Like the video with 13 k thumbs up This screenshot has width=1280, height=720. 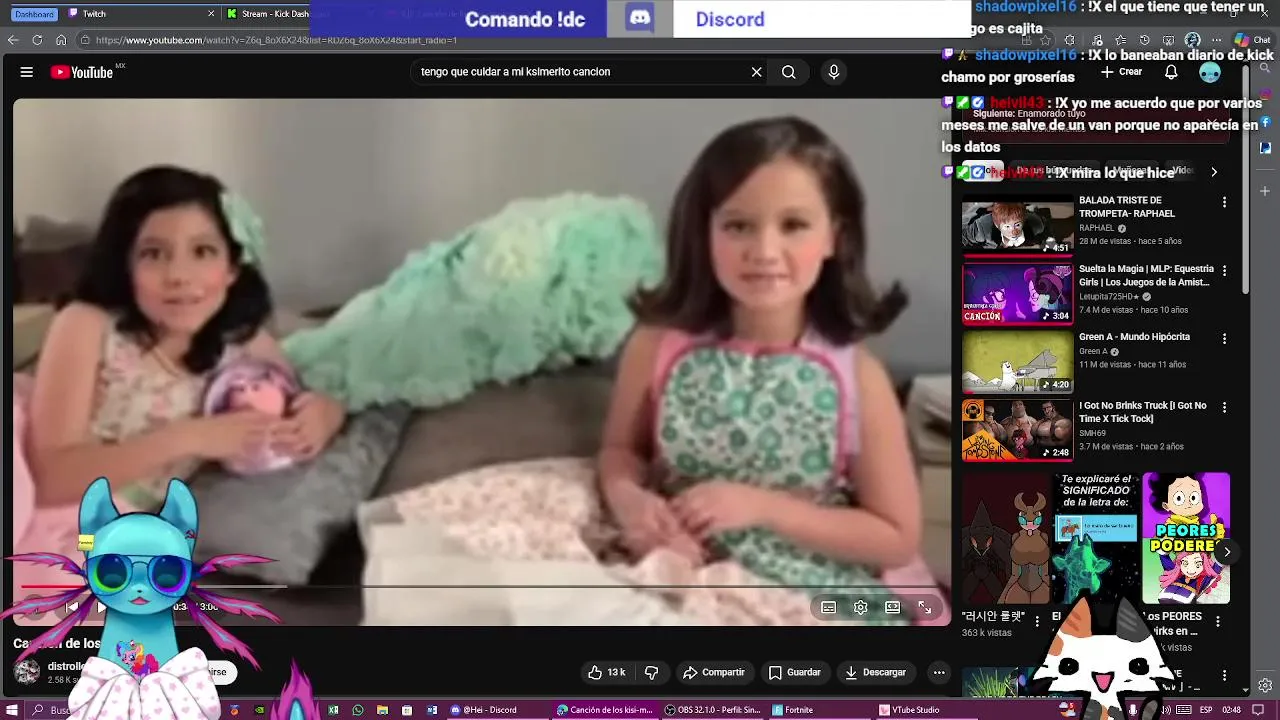tap(606, 673)
